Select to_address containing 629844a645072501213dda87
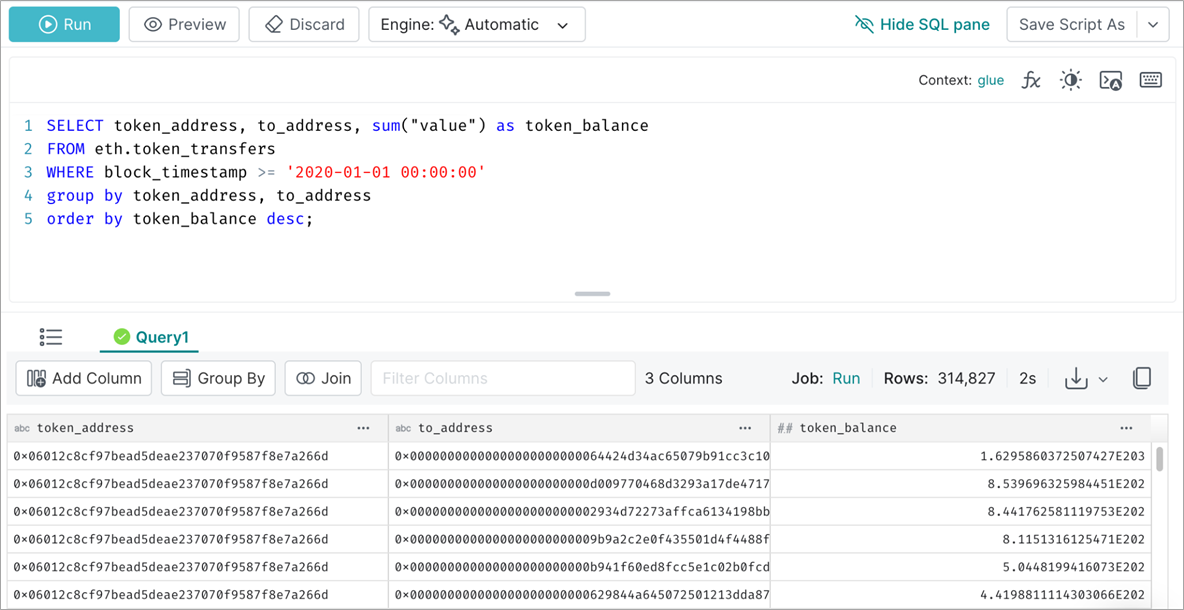Screen dimensions: 1184x610 pyautogui.click(x=579, y=595)
